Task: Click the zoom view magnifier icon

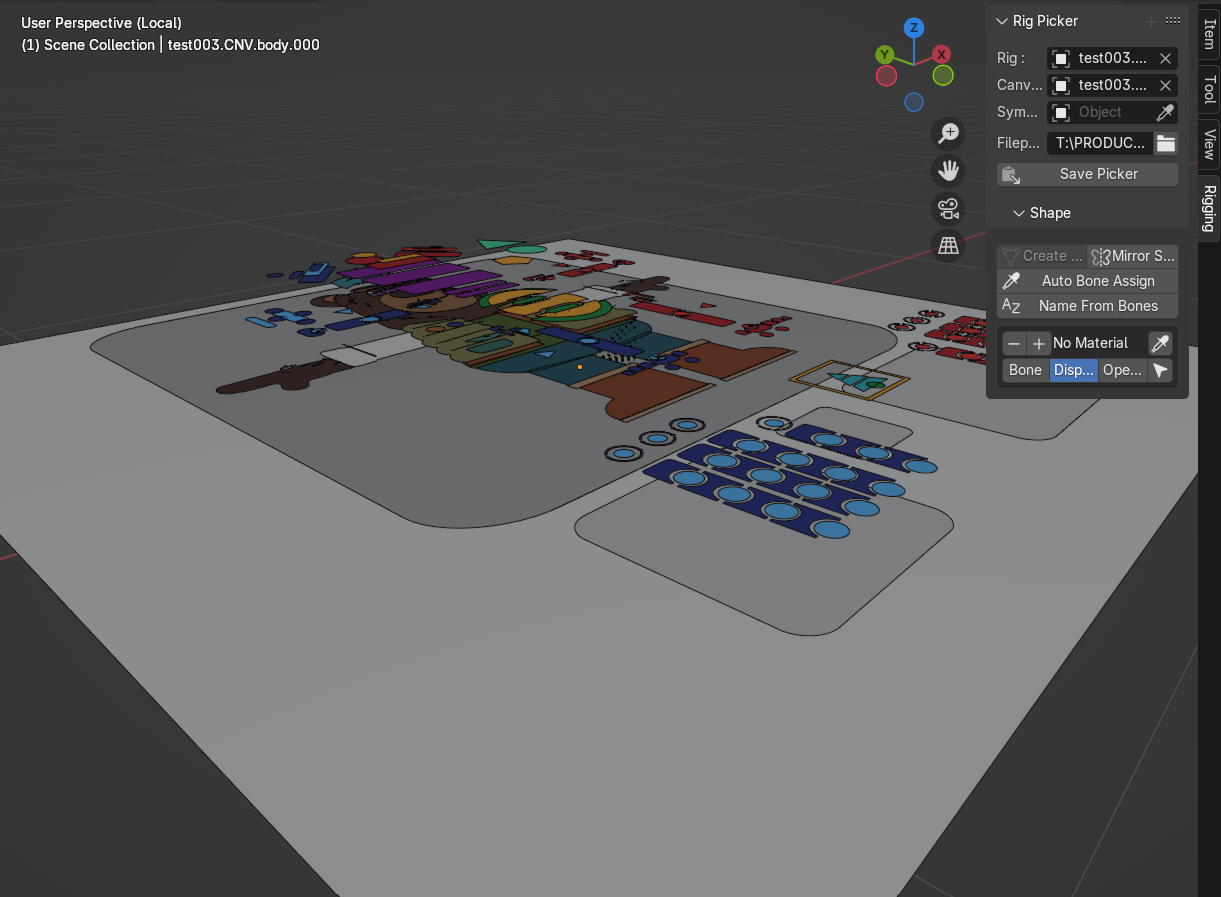Action: coord(948,133)
